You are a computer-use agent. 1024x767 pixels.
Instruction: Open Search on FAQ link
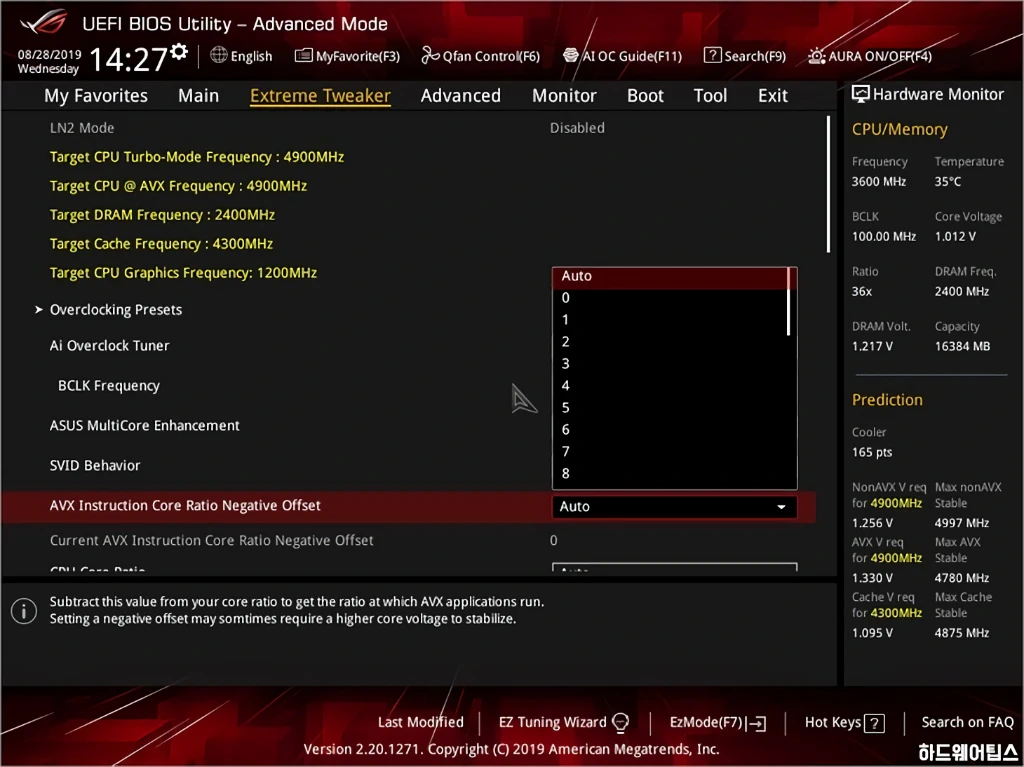[x=967, y=722]
